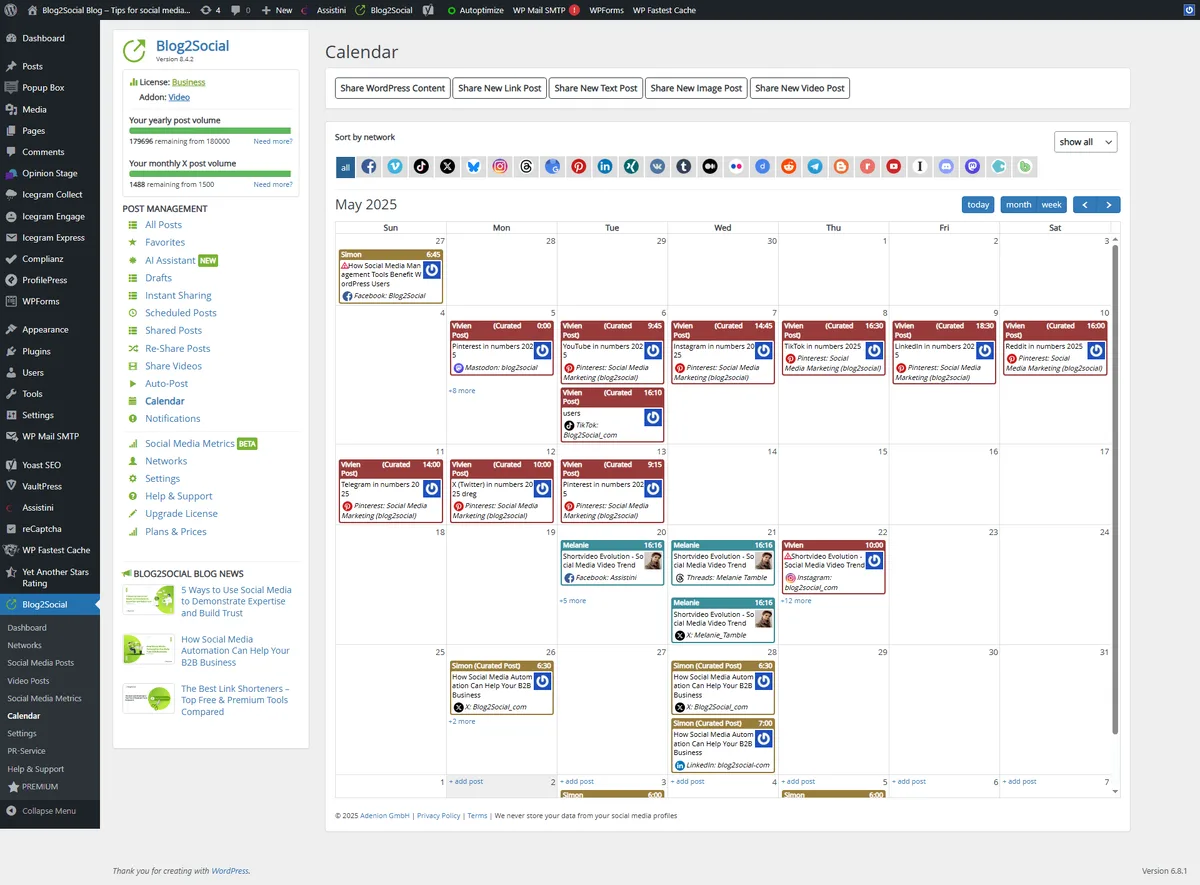Click 'Need more?' beside yearly post volume

pos(273,142)
